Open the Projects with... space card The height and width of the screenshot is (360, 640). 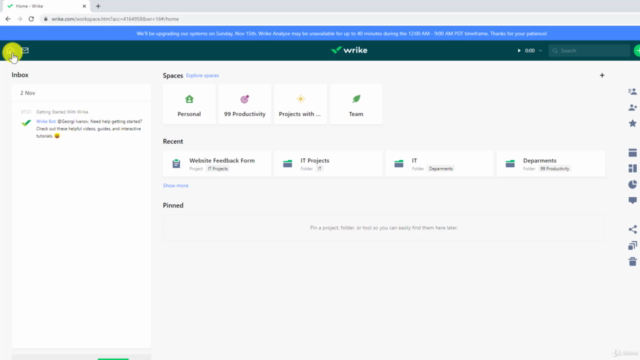(x=300, y=104)
